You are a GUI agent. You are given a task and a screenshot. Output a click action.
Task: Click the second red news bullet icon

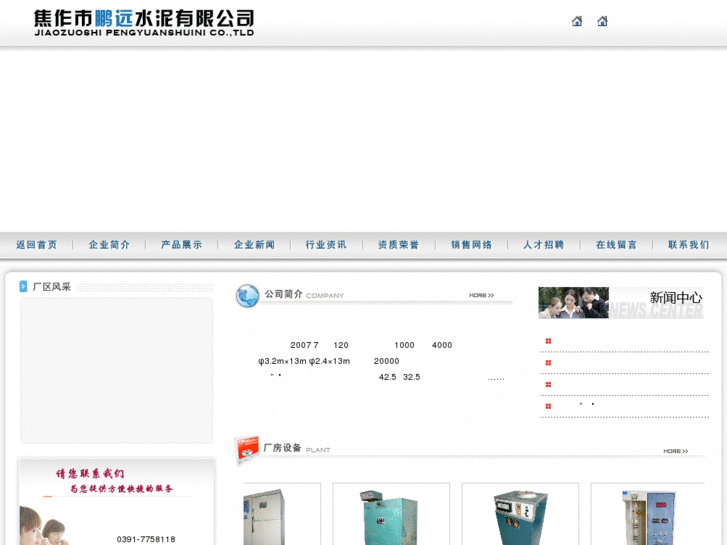point(548,363)
